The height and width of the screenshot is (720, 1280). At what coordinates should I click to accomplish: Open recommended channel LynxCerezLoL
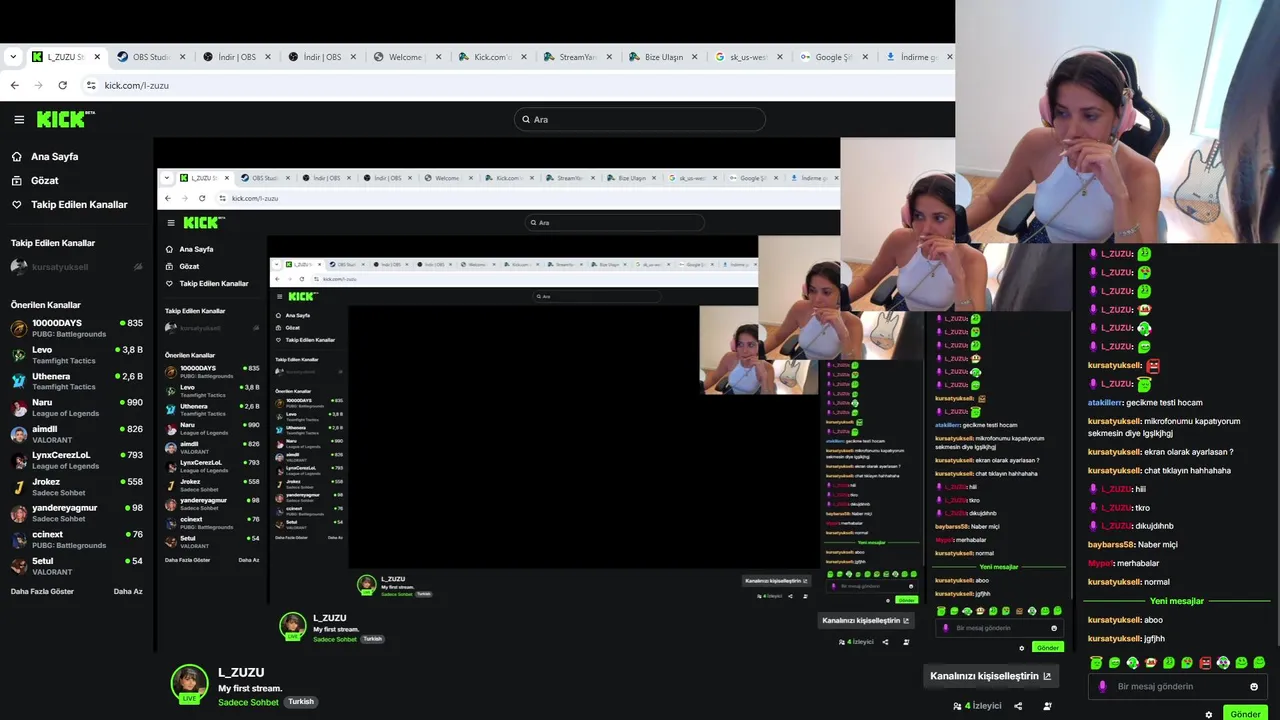pyautogui.click(x=77, y=460)
